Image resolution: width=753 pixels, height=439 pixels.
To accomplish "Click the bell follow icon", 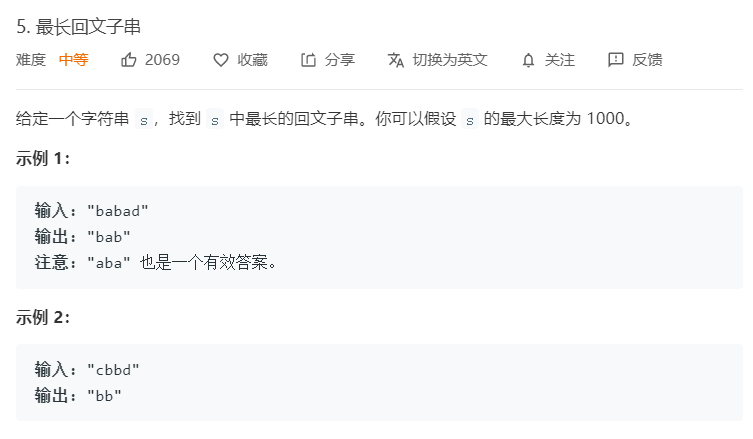I will [x=528, y=60].
